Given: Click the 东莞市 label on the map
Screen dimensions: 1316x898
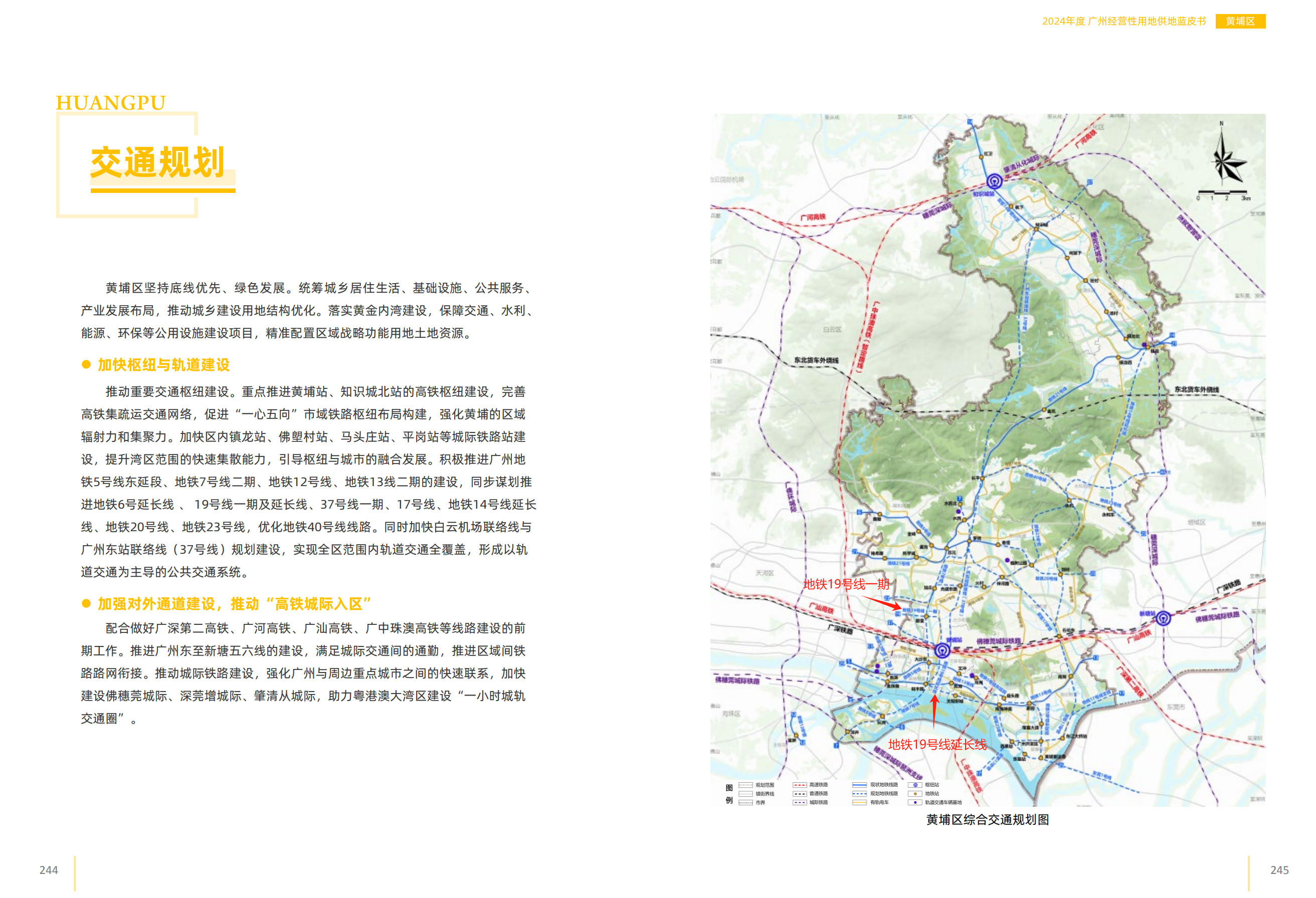Looking at the screenshot, I should tap(1176, 707).
